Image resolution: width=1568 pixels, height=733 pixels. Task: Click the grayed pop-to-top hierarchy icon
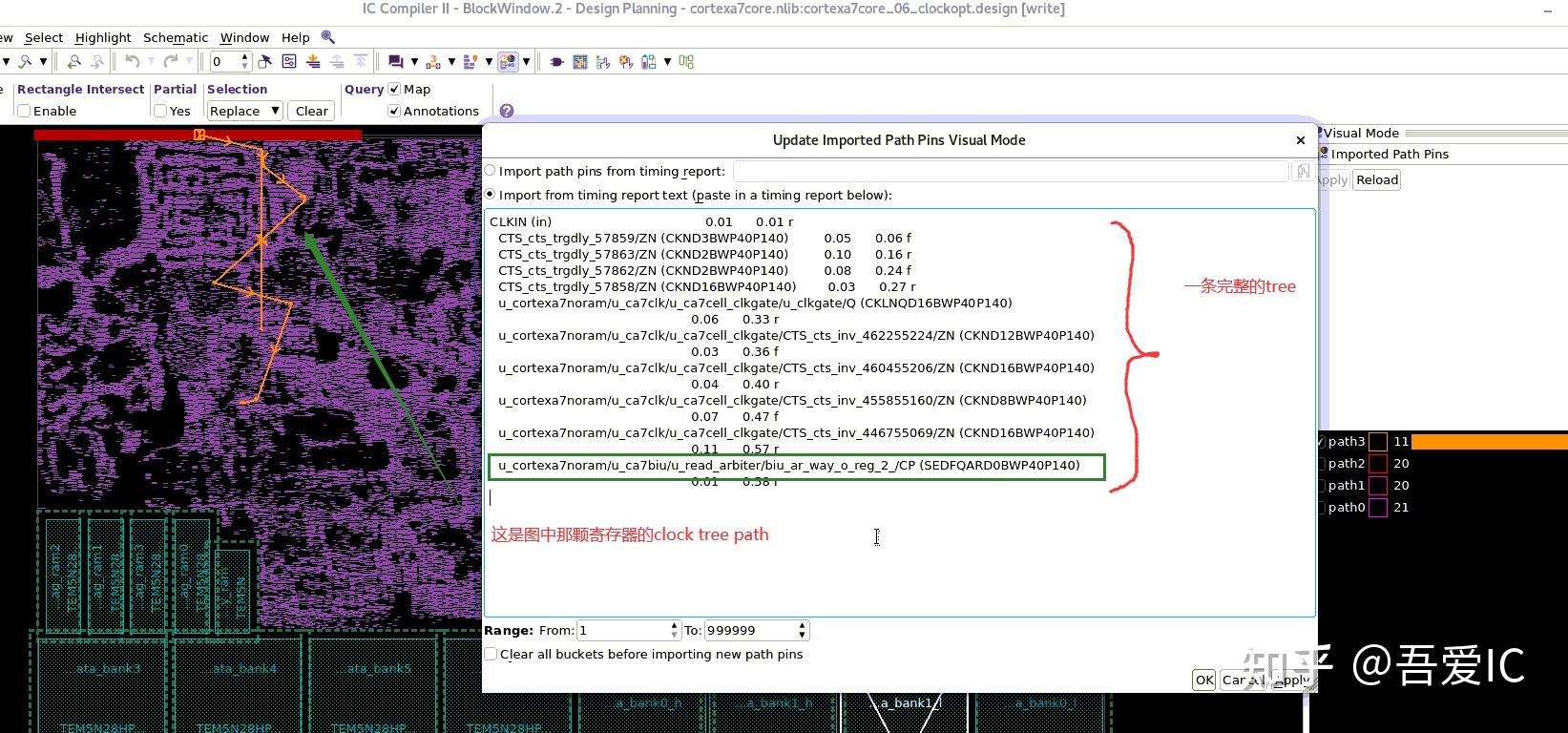tap(361, 61)
